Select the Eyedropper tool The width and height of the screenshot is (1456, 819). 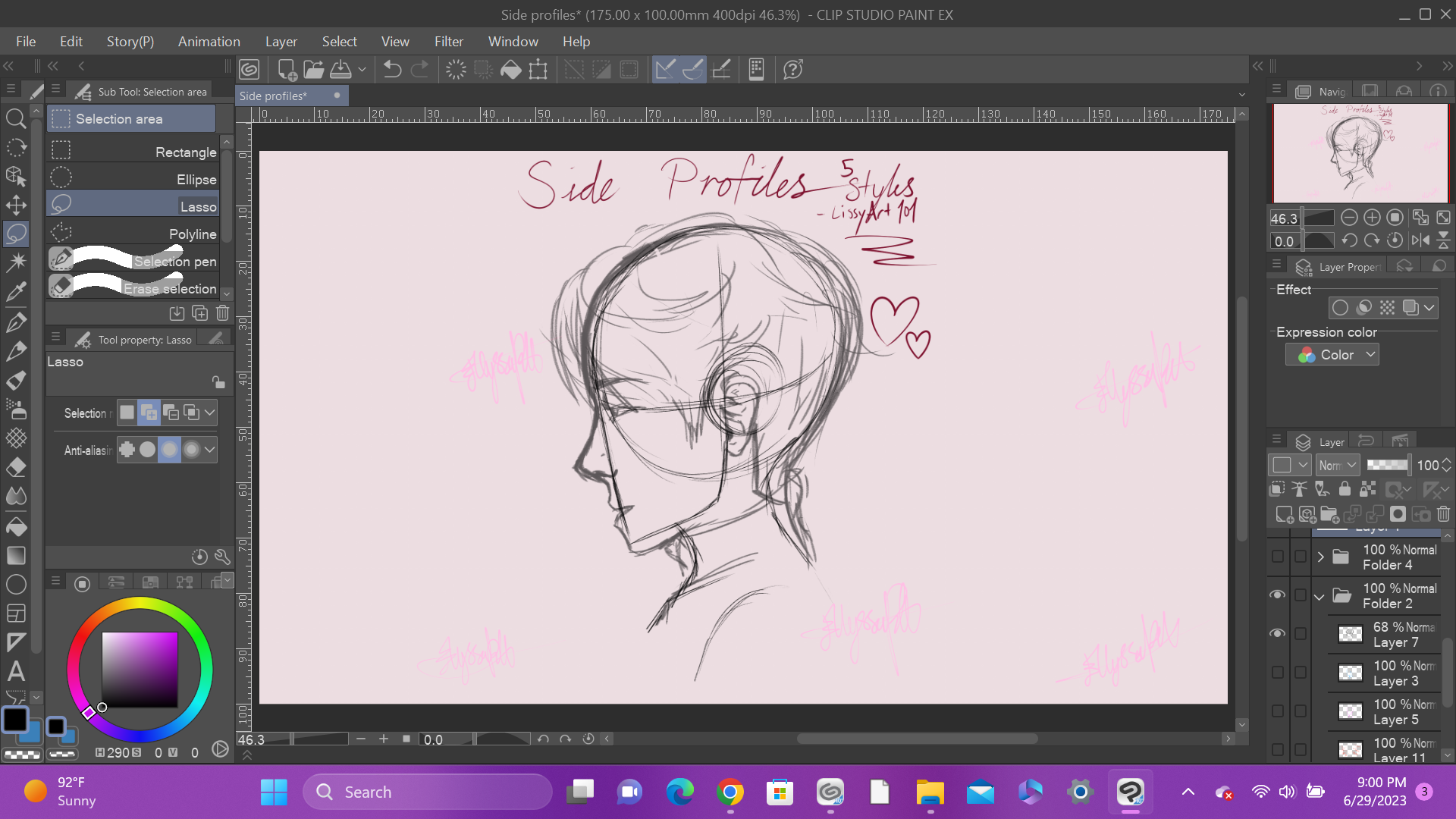tap(16, 292)
